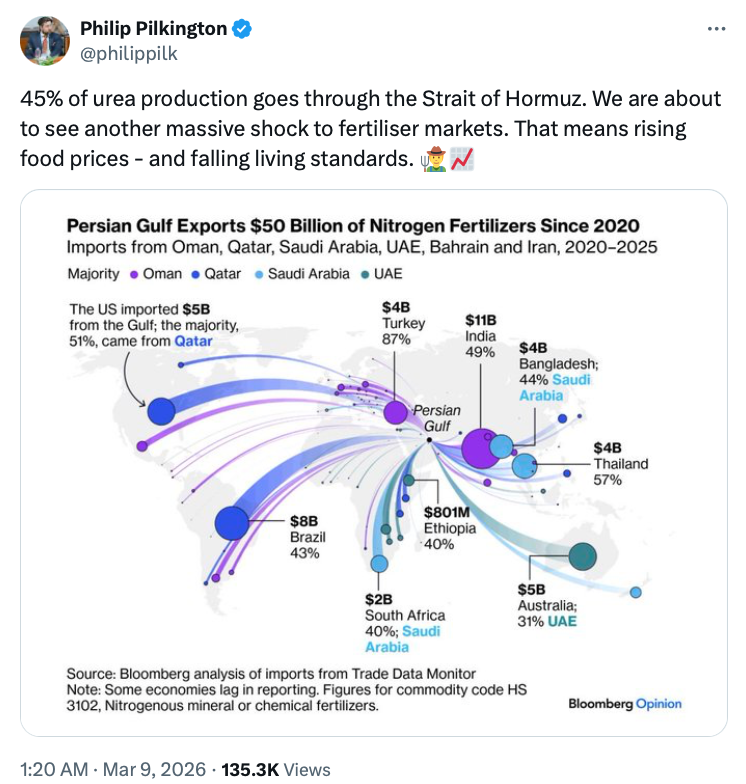Open the three-dot more options menu
The height and width of the screenshot is (784, 746).
[x=716, y=29]
